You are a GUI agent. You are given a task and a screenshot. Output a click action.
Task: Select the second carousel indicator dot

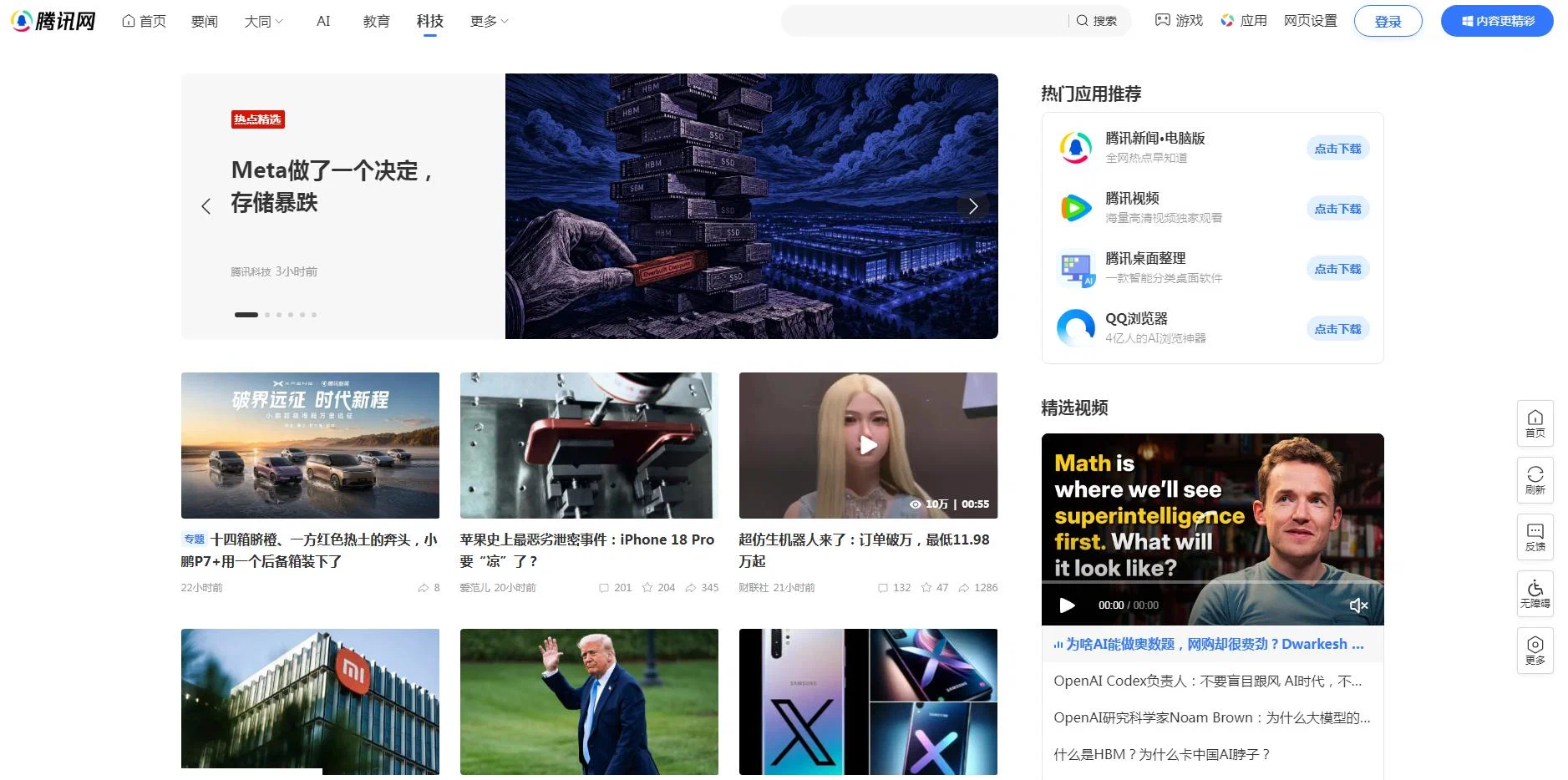click(x=267, y=315)
